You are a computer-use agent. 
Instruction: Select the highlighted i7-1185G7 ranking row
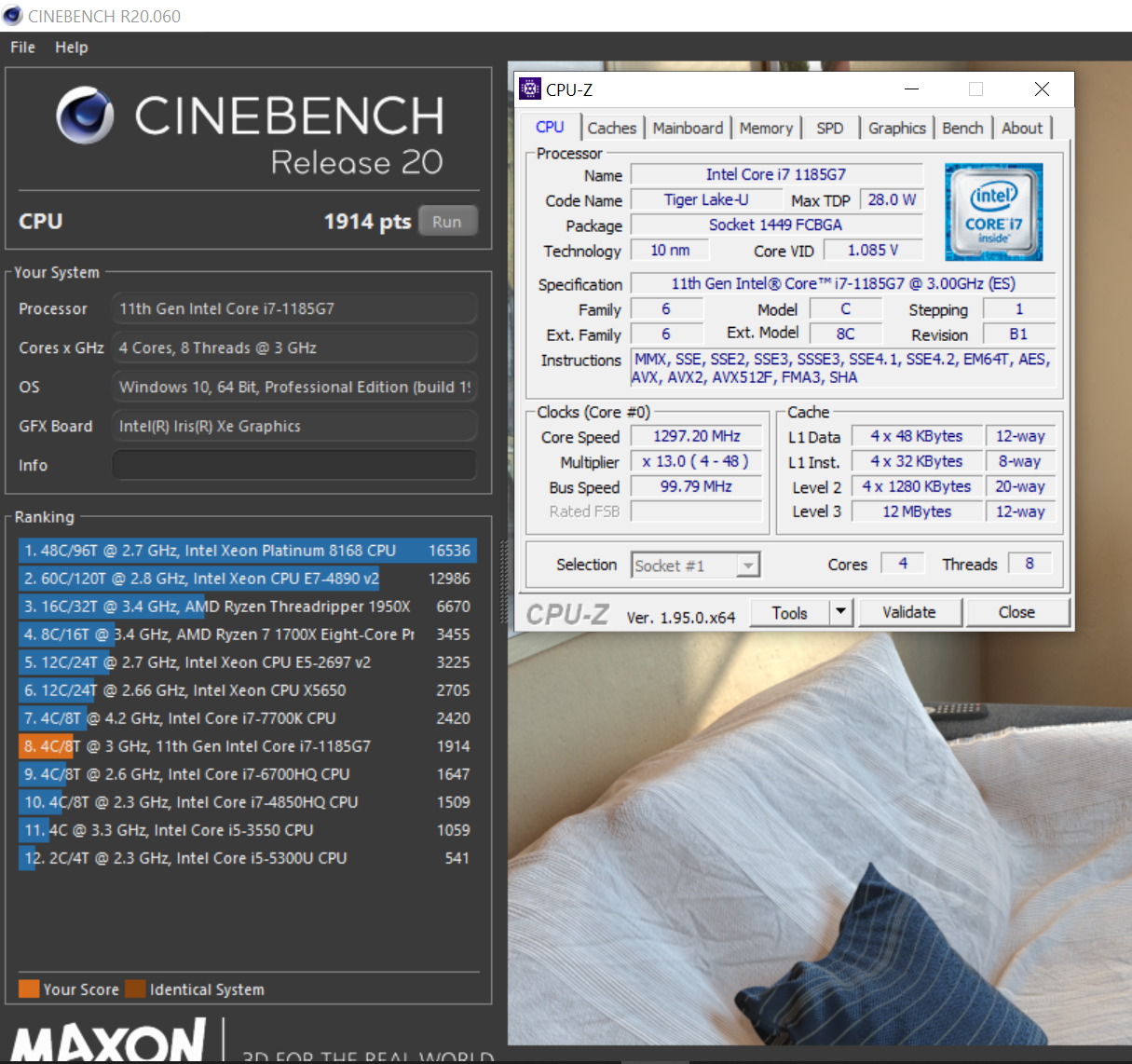pyautogui.click(x=247, y=746)
